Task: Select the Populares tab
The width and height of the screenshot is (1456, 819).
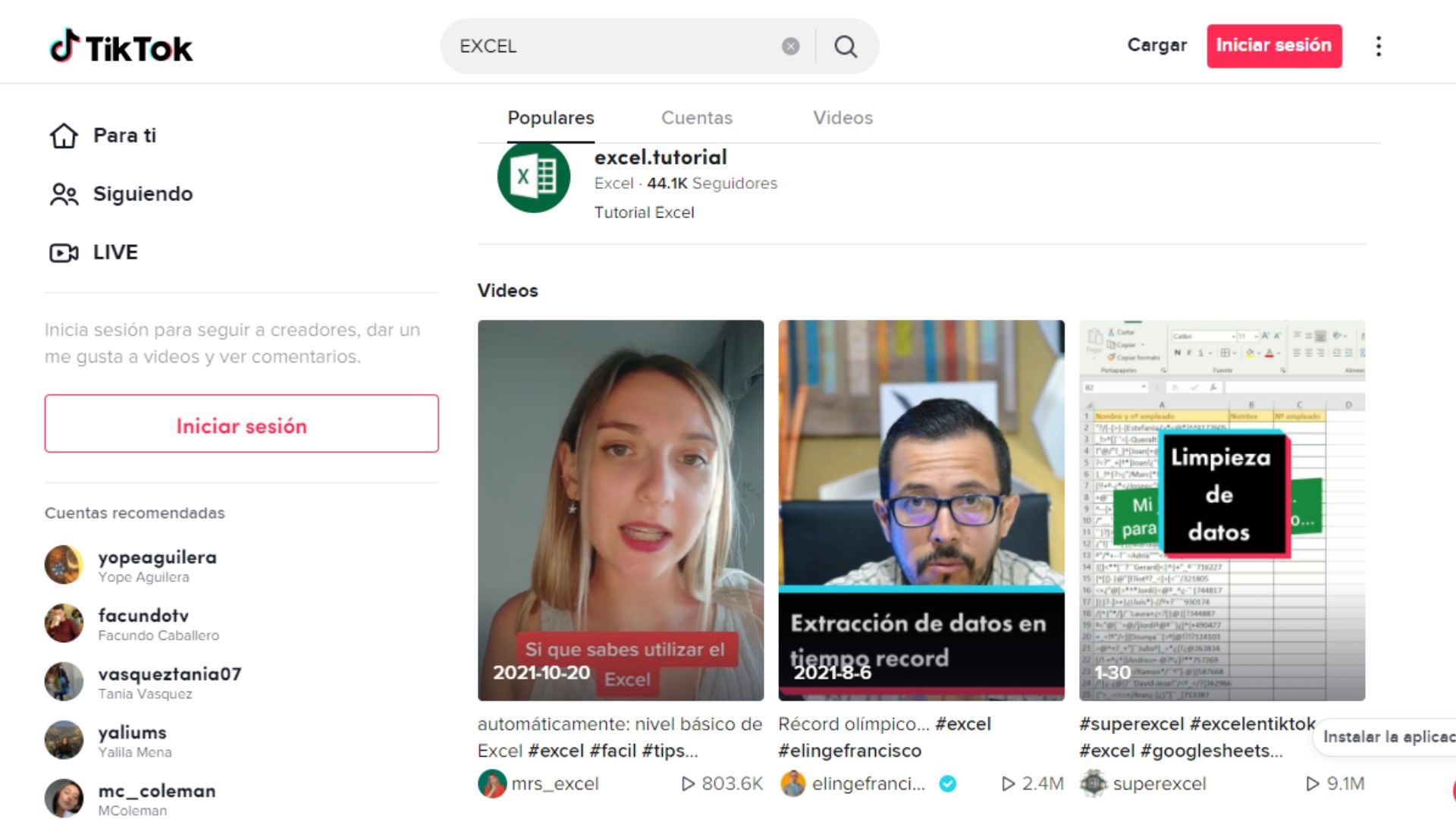Action: coord(551,118)
